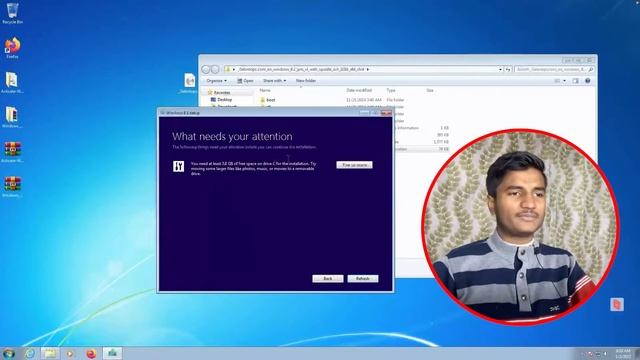
Task: Click the Explorer address bar refresh button
Action: [508, 69]
